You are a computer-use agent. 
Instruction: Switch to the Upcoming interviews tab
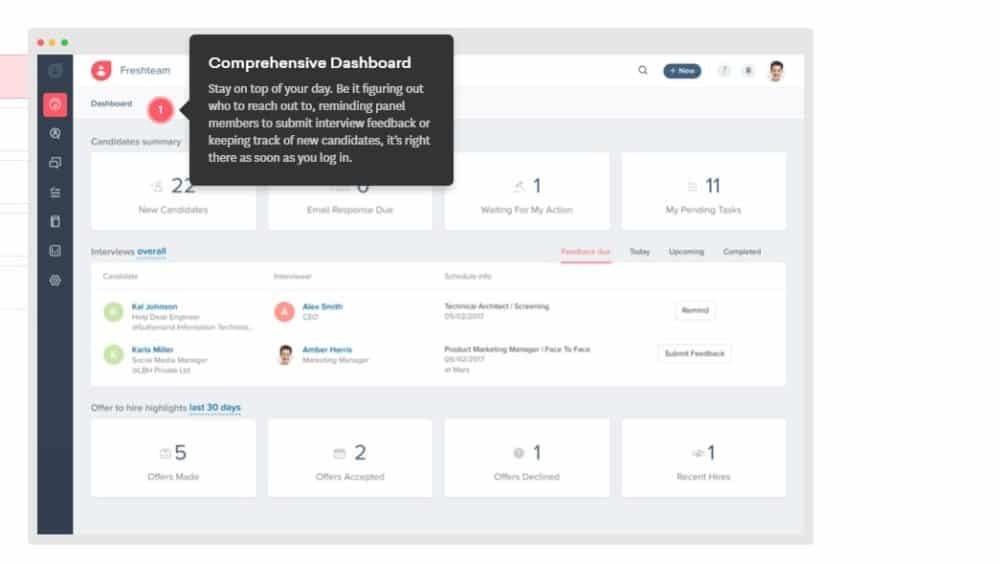[686, 252]
